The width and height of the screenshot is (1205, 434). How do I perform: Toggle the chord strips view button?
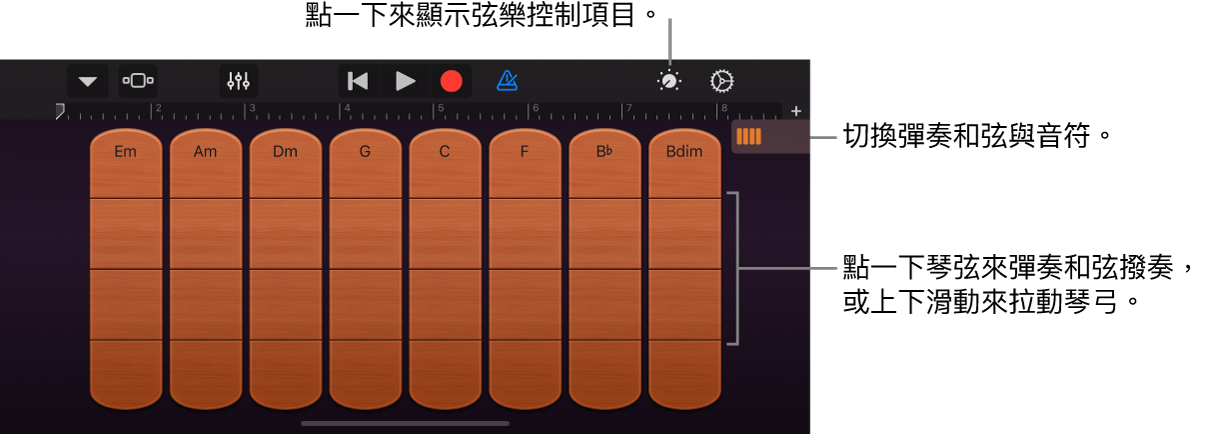tap(749, 136)
